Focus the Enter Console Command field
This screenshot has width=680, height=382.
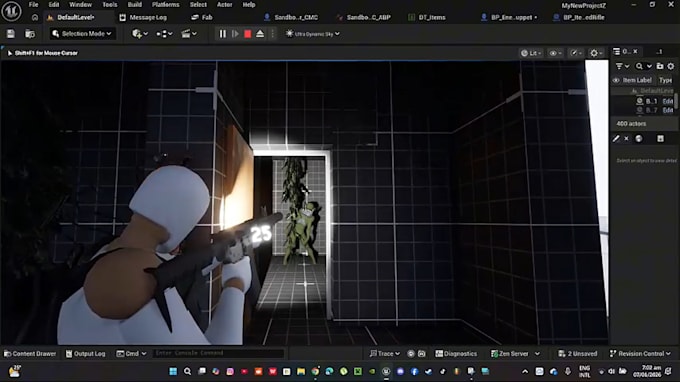click(218, 353)
